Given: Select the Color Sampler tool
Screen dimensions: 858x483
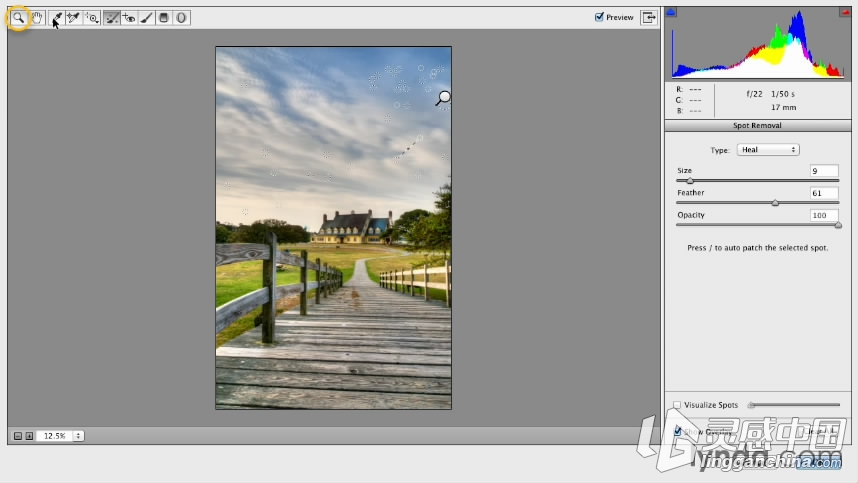Looking at the screenshot, I should (x=73, y=18).
